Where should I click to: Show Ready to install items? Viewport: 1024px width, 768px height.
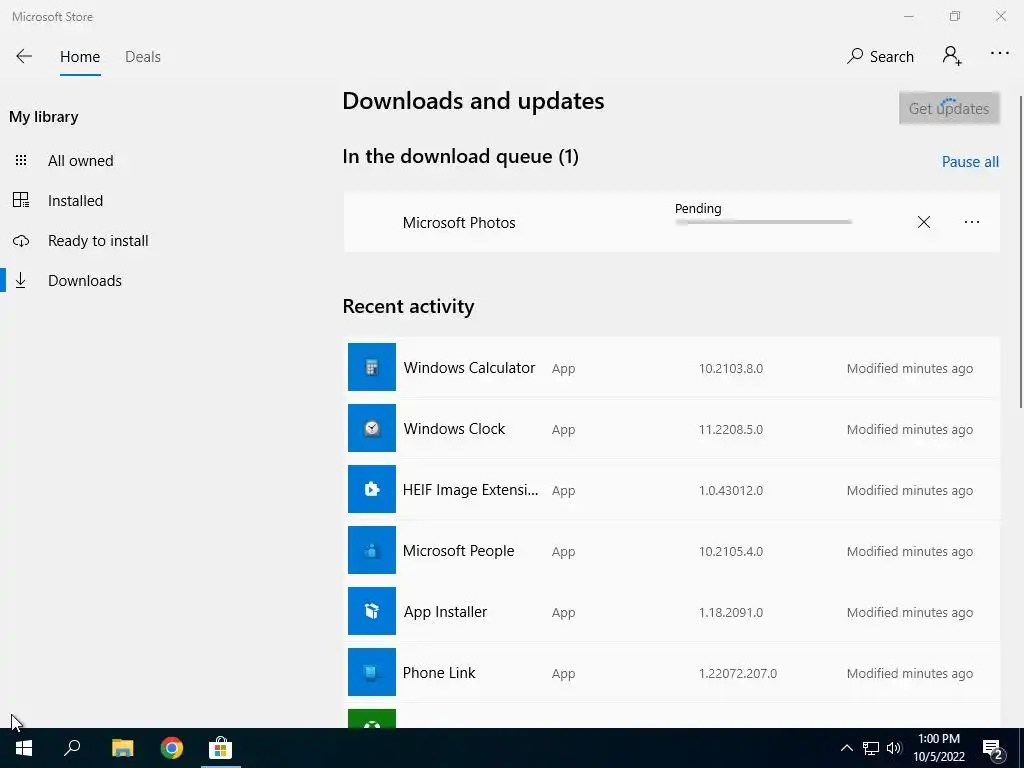click(x=98, y=240)
